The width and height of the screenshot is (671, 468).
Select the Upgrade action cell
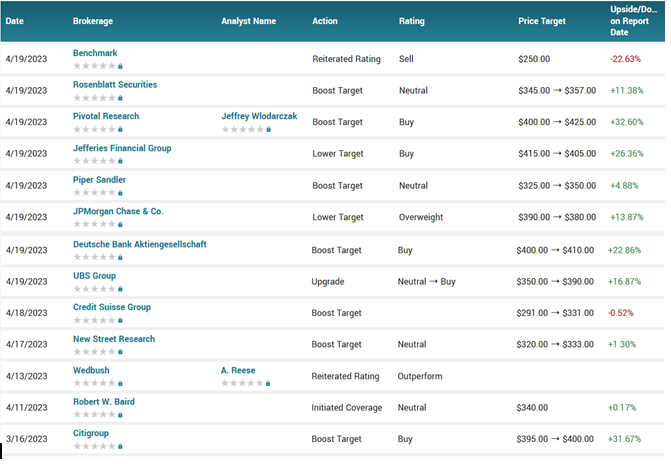pos(328,282)
